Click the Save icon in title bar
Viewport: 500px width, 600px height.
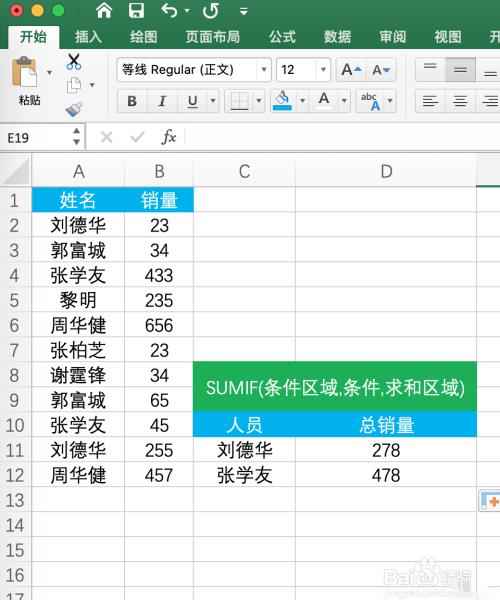(x=136, y=10)
